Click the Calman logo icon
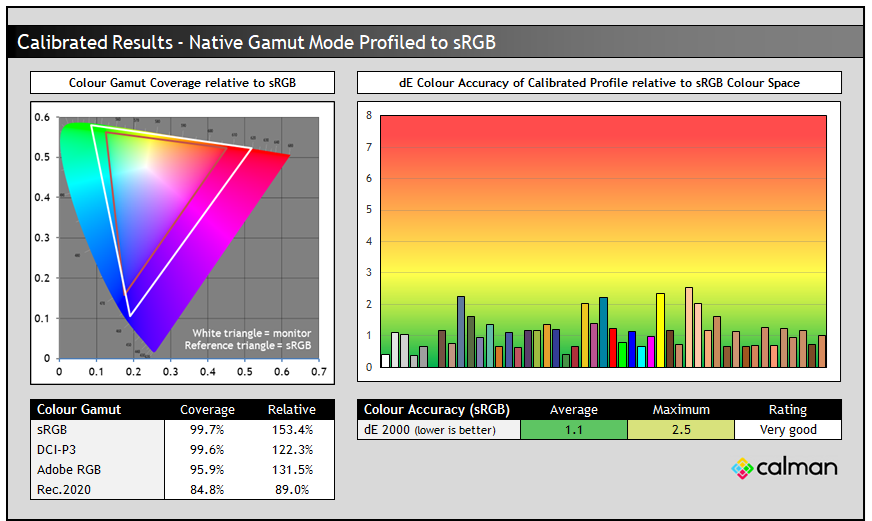 [742, 467]
